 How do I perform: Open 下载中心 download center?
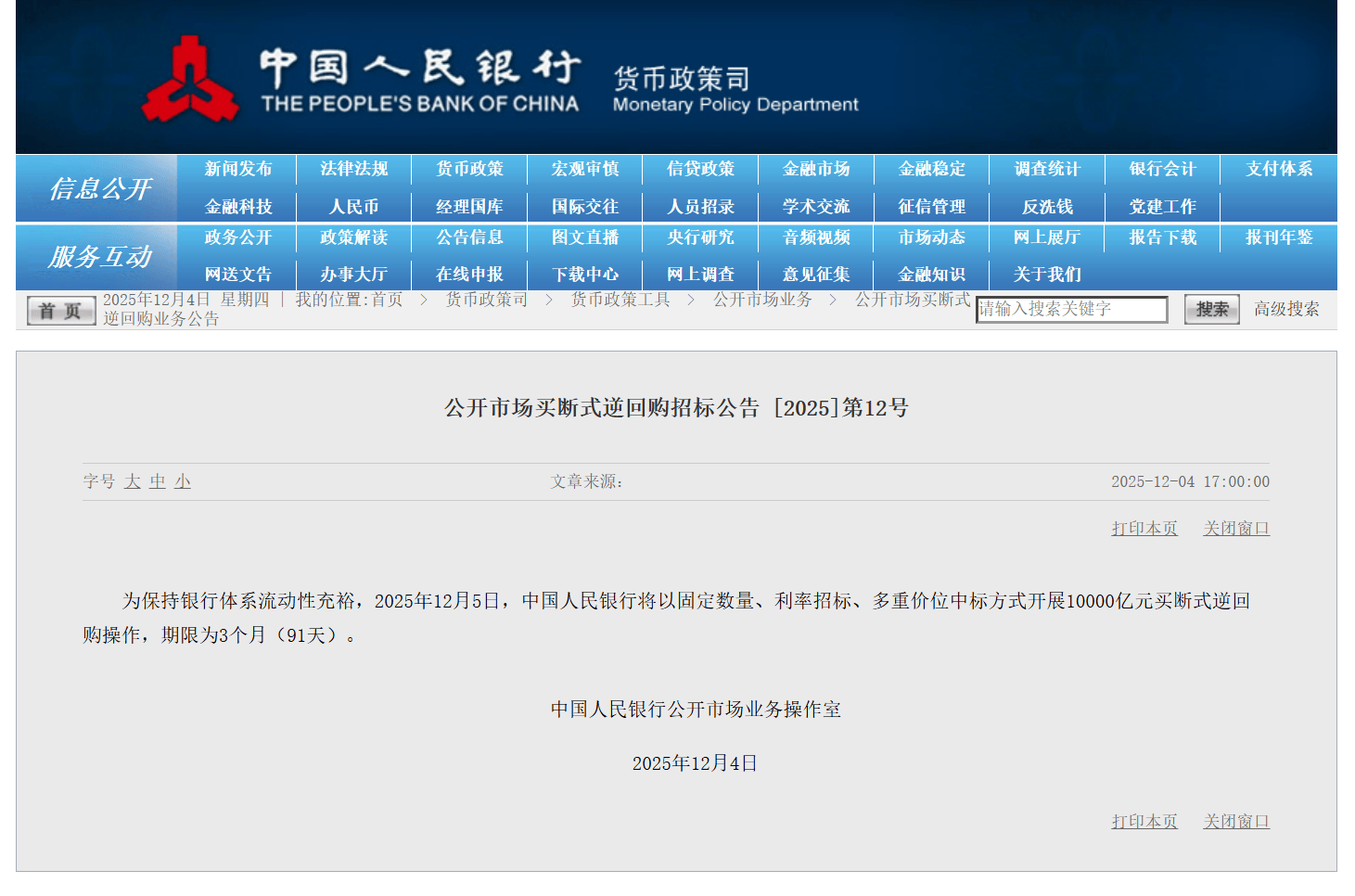(x=584, y=275)
